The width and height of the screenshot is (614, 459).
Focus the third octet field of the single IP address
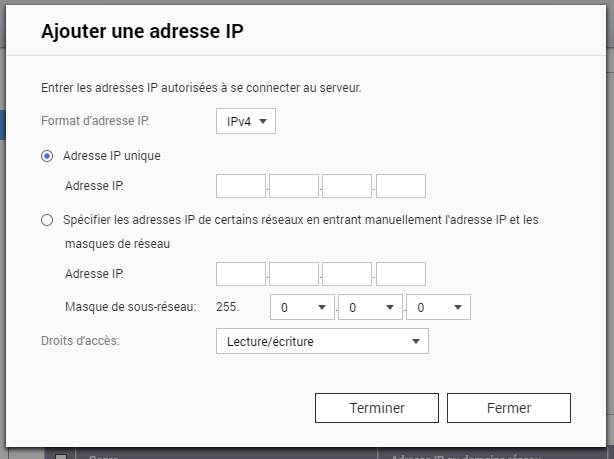point(348,186)
